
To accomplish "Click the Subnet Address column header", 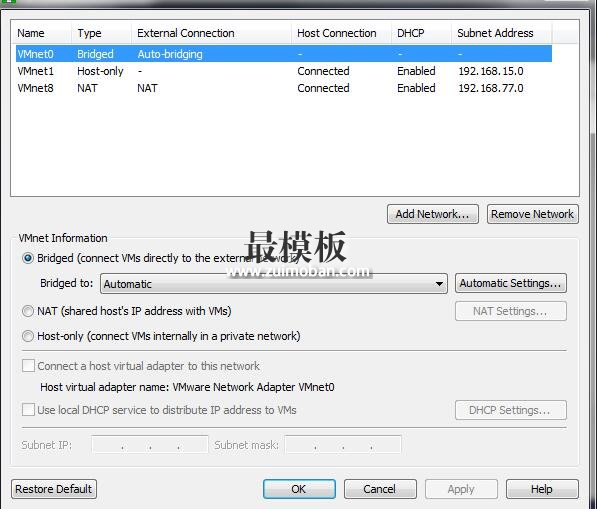I will click(501, 33).
